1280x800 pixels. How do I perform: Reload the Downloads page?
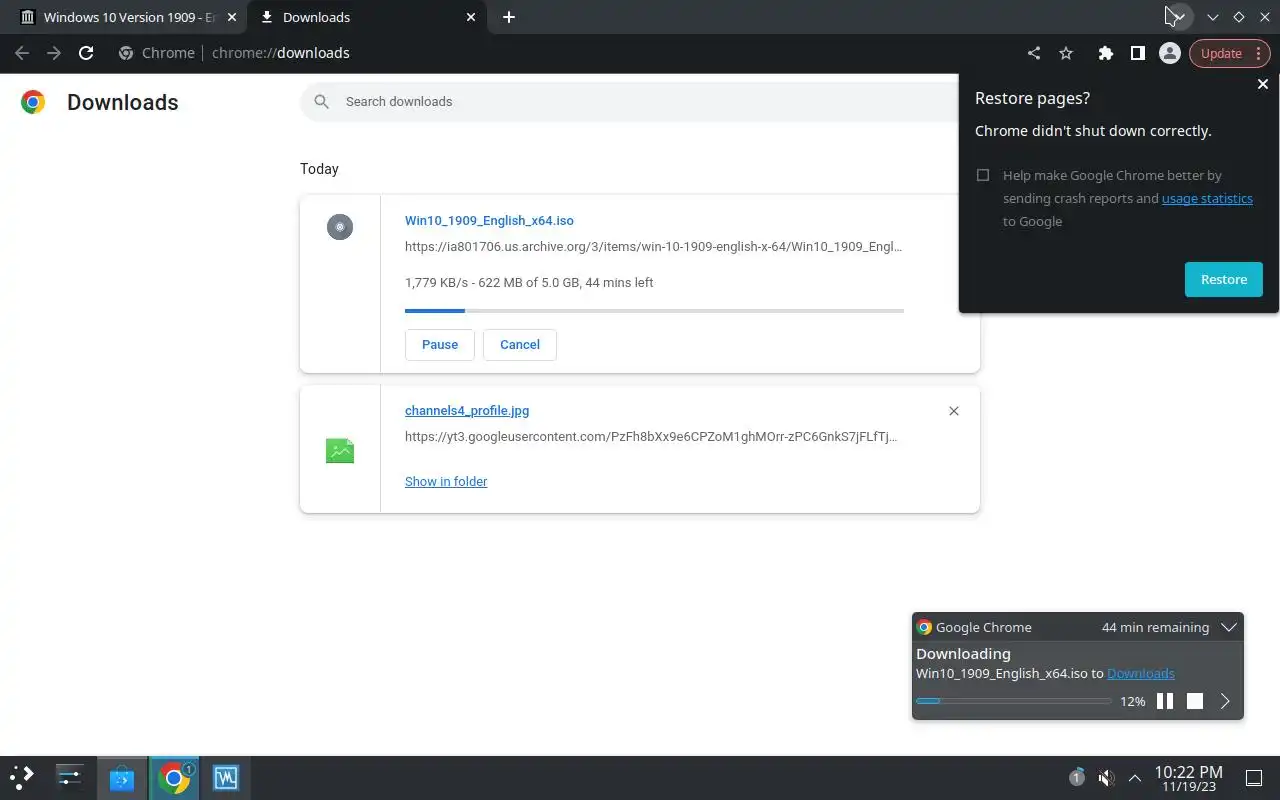coord(86,53)
